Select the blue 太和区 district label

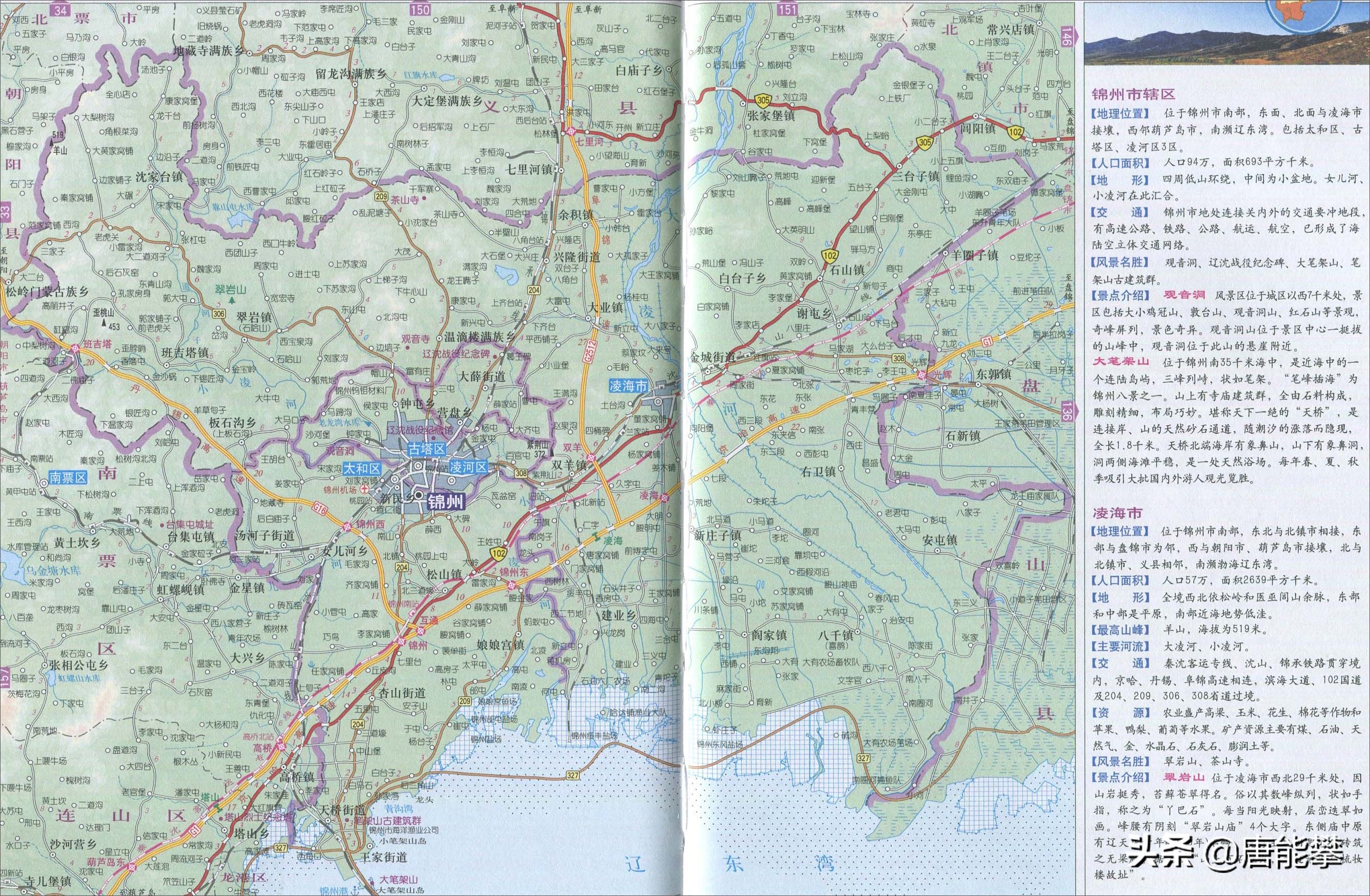pyautogui.click(x=362, y=468)
